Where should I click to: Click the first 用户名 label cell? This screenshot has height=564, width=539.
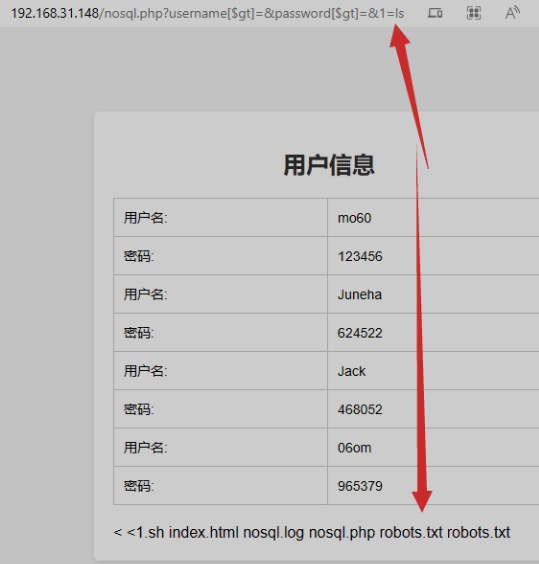coord(220,218)
